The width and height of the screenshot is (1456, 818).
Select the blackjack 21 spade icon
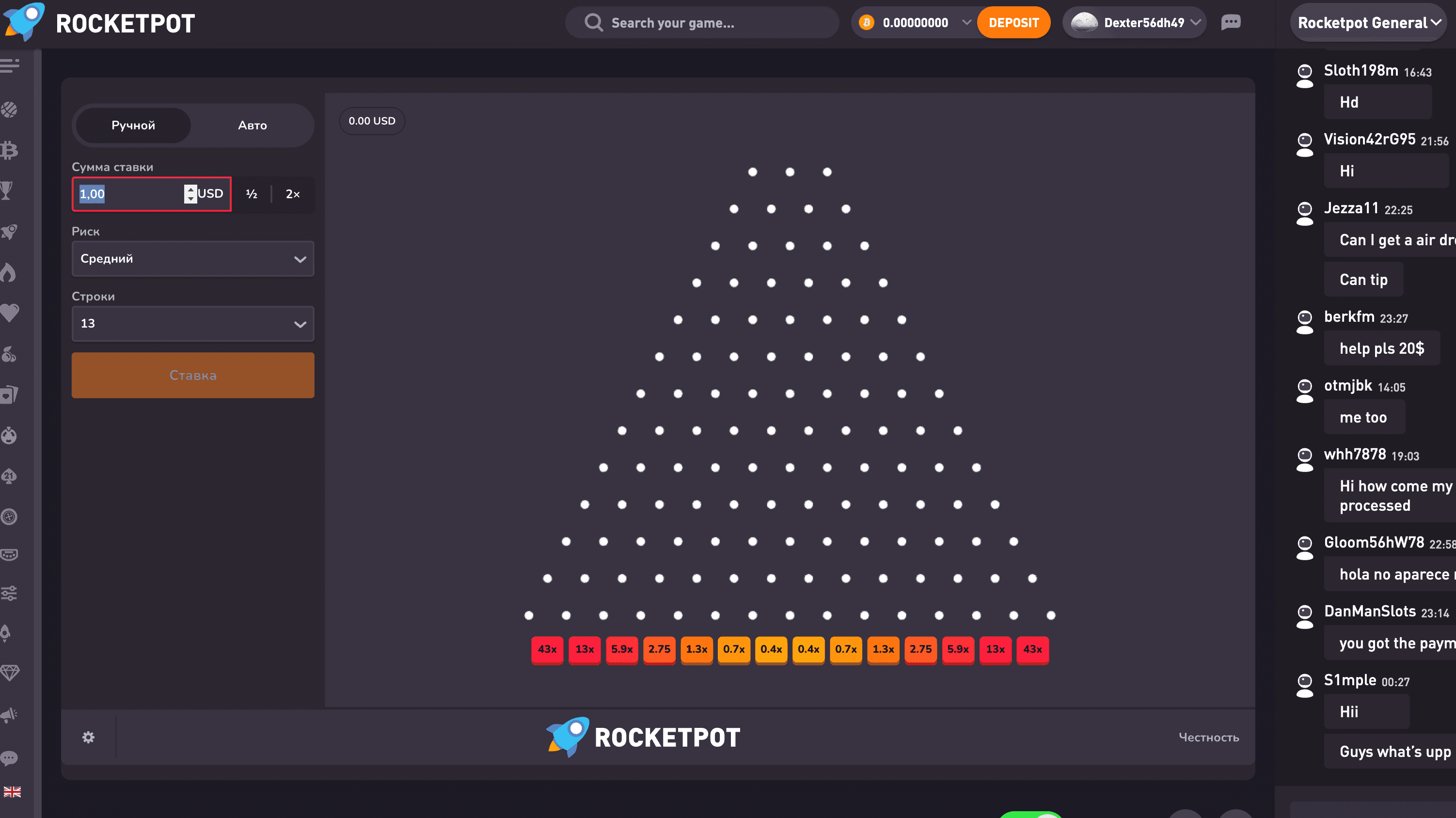(x=10, y=475)
